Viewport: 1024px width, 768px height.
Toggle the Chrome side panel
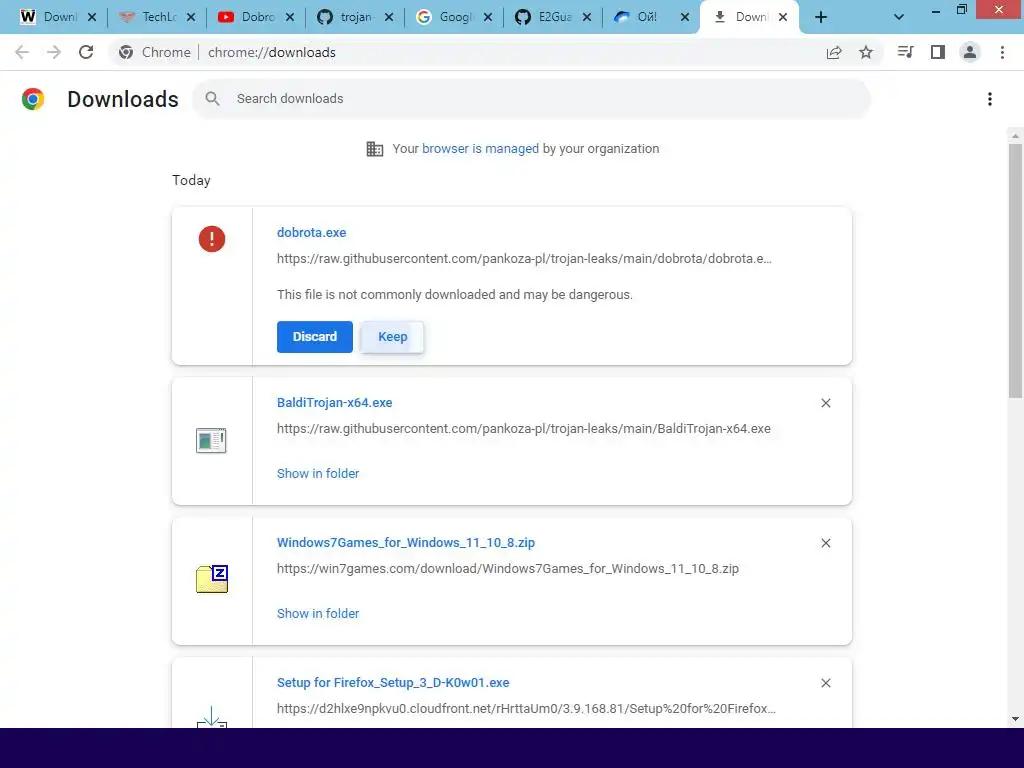(x=938, y=52)
